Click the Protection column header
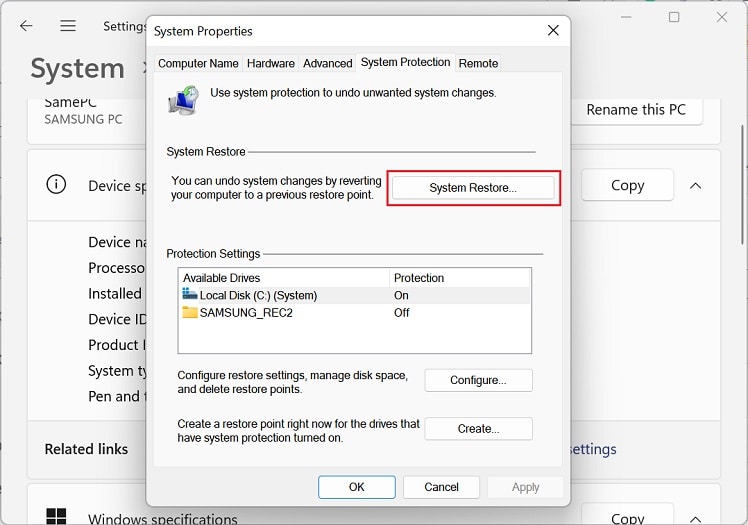This screenshot has width=748, height=525. [x=460, y=278]
